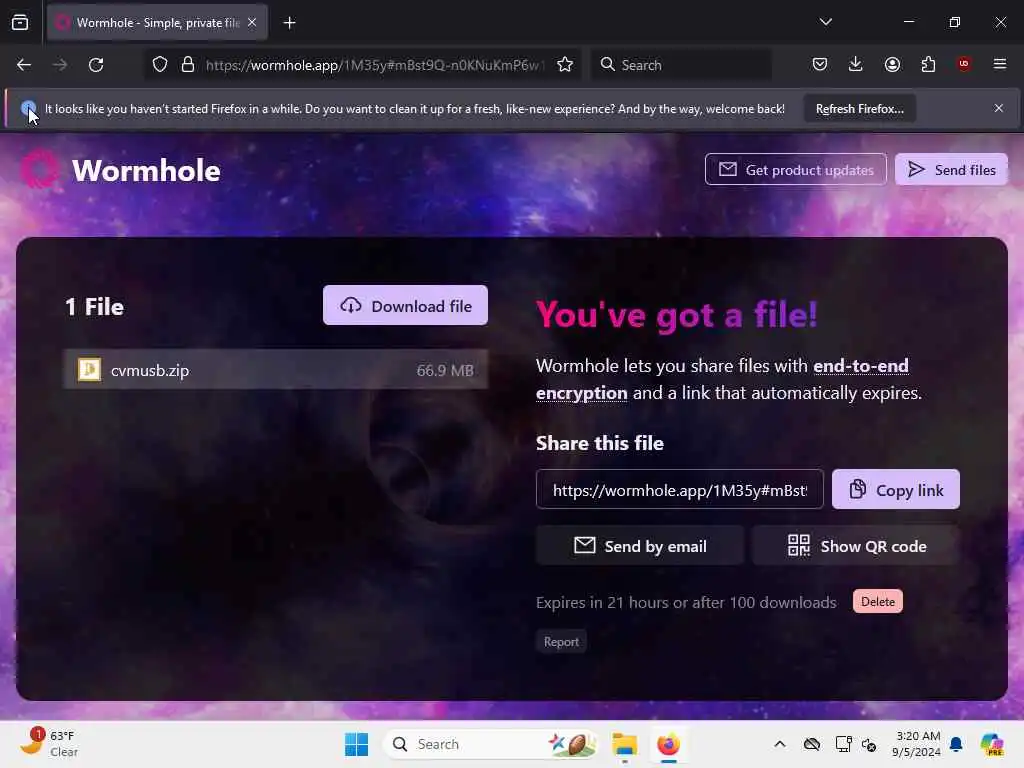
Task: Expand the list all tabs chevron
Action: point(825,22)
